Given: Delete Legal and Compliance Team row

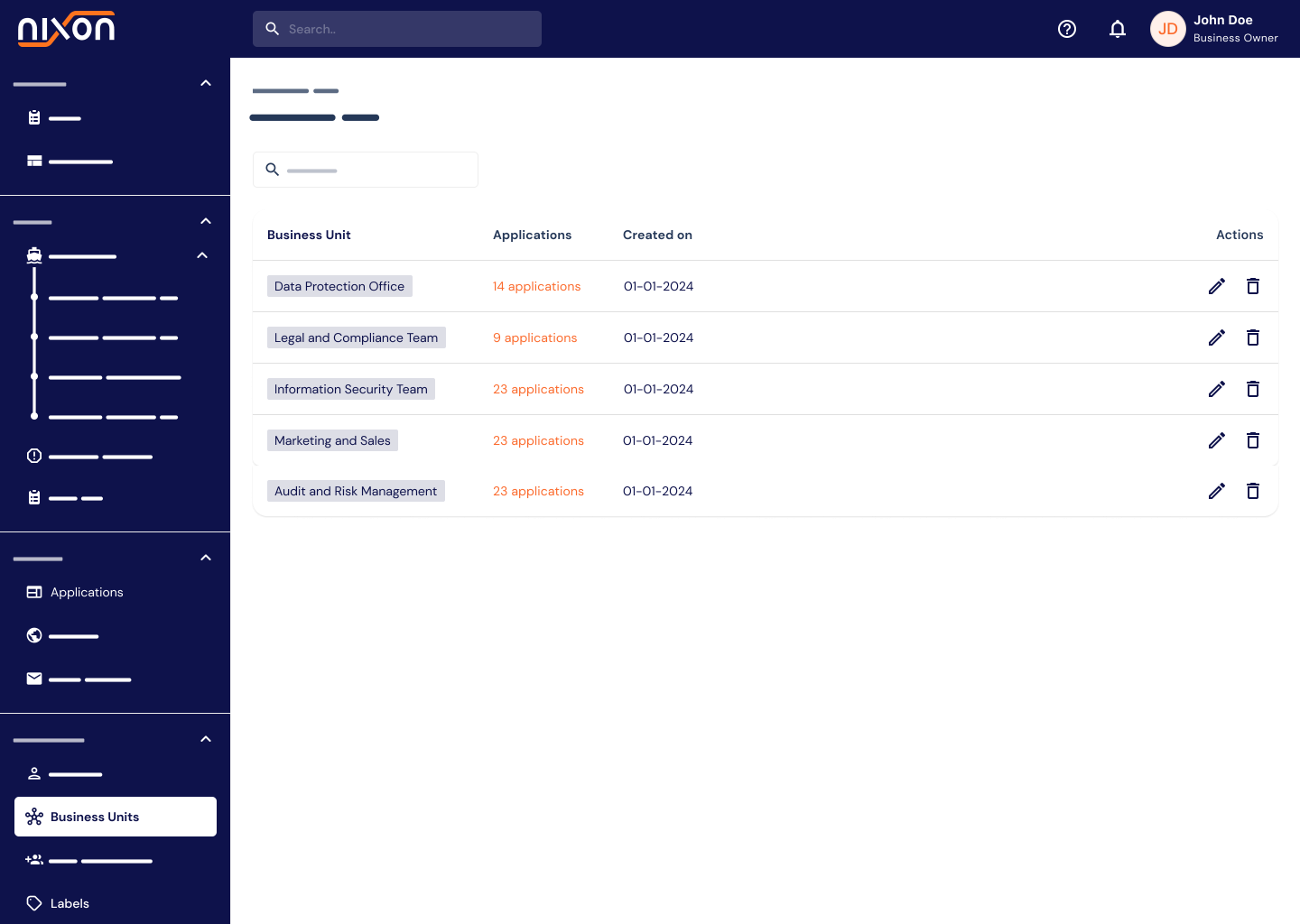Looking at the screenshot, I should coord(1253,337).
